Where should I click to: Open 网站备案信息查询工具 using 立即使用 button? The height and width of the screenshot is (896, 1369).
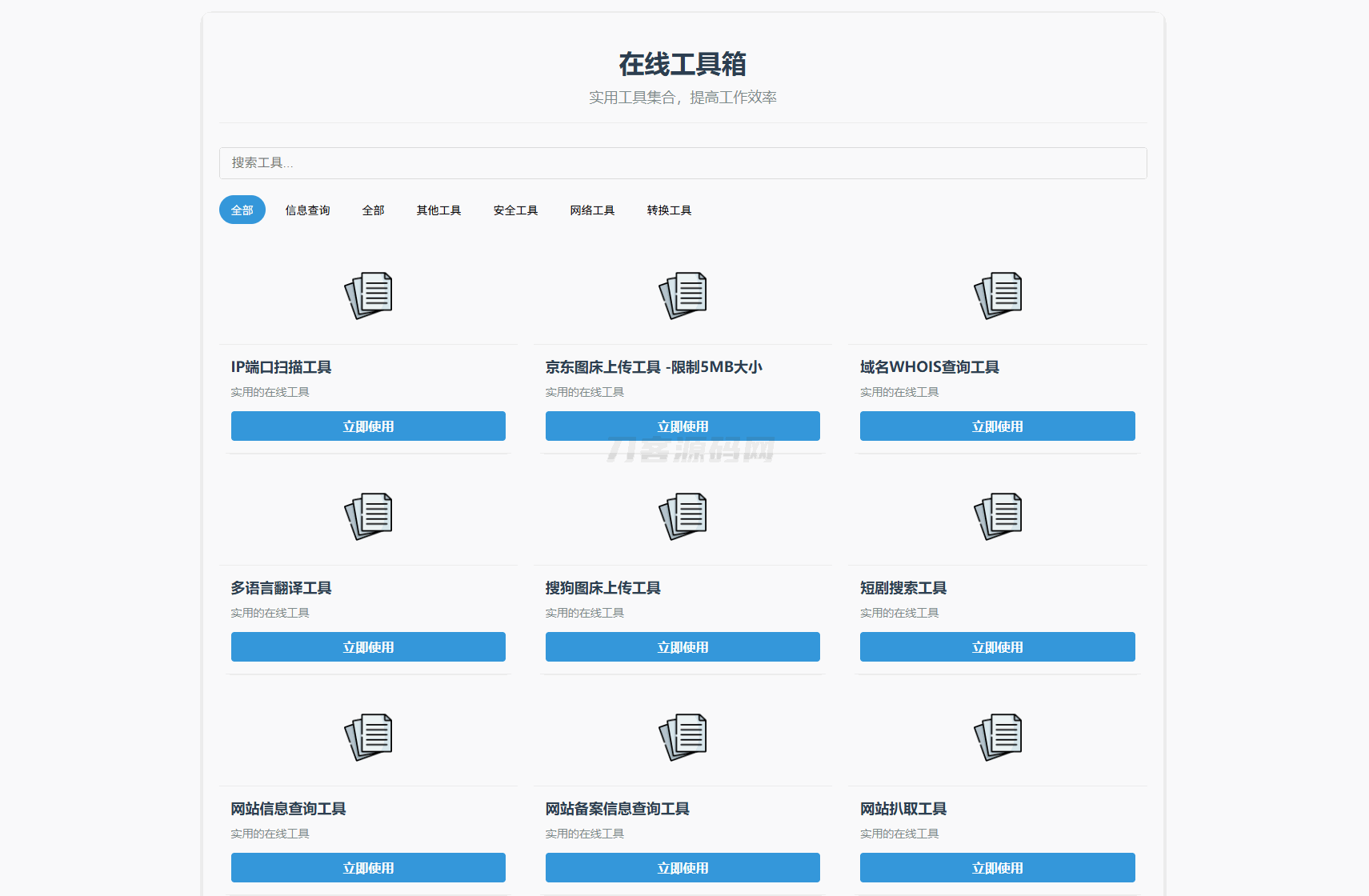[682, 868]
